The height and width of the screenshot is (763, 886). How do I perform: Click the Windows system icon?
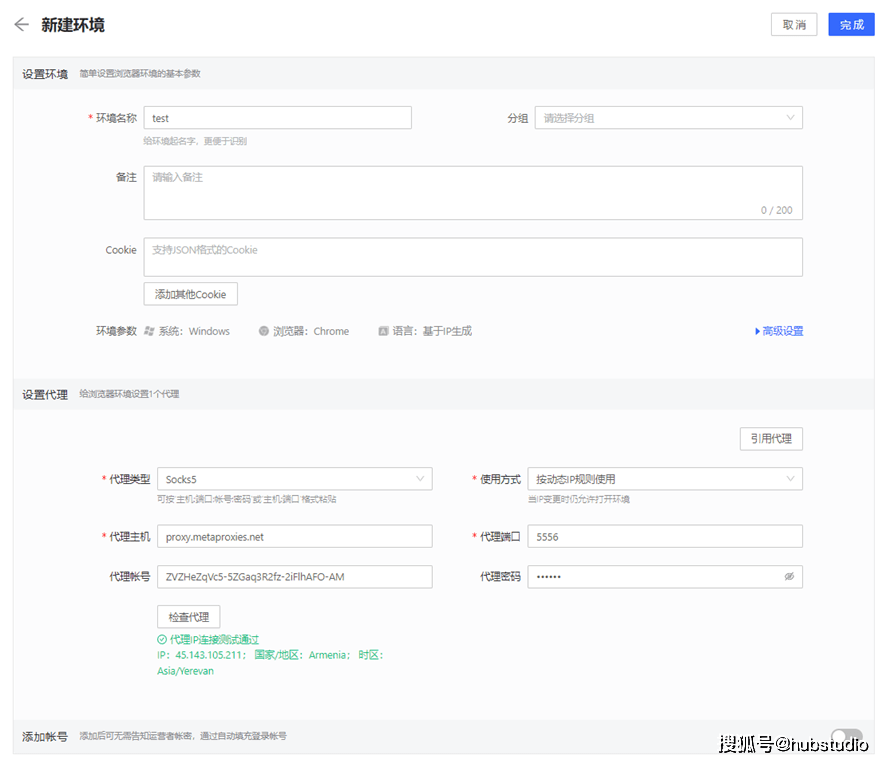pos(149,331)
